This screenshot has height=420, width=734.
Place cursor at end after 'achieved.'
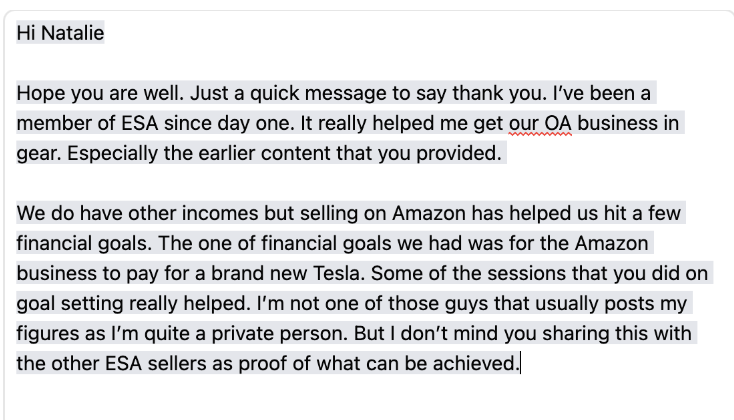coord(521,363)
